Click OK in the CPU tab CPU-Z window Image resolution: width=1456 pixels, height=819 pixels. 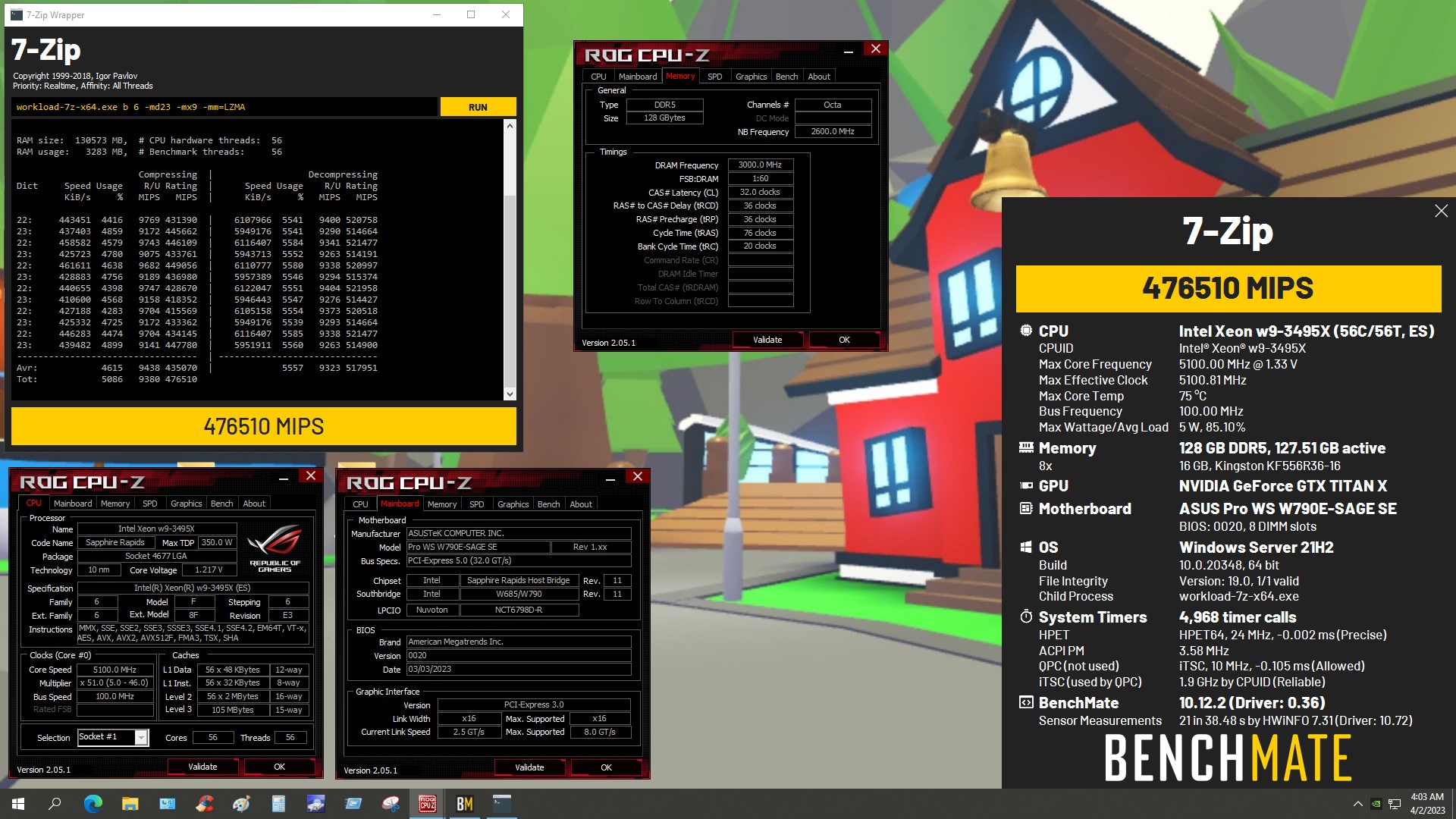(279, 767)
